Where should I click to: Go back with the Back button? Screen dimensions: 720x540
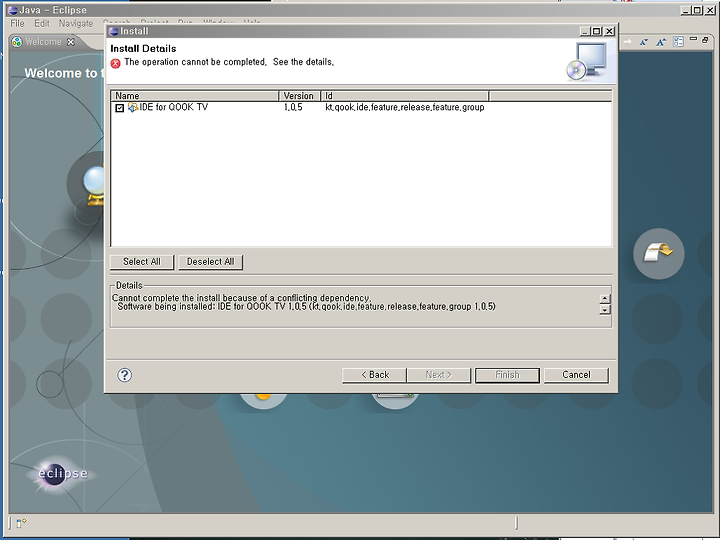pyautogui.click(x=374, y=375)
